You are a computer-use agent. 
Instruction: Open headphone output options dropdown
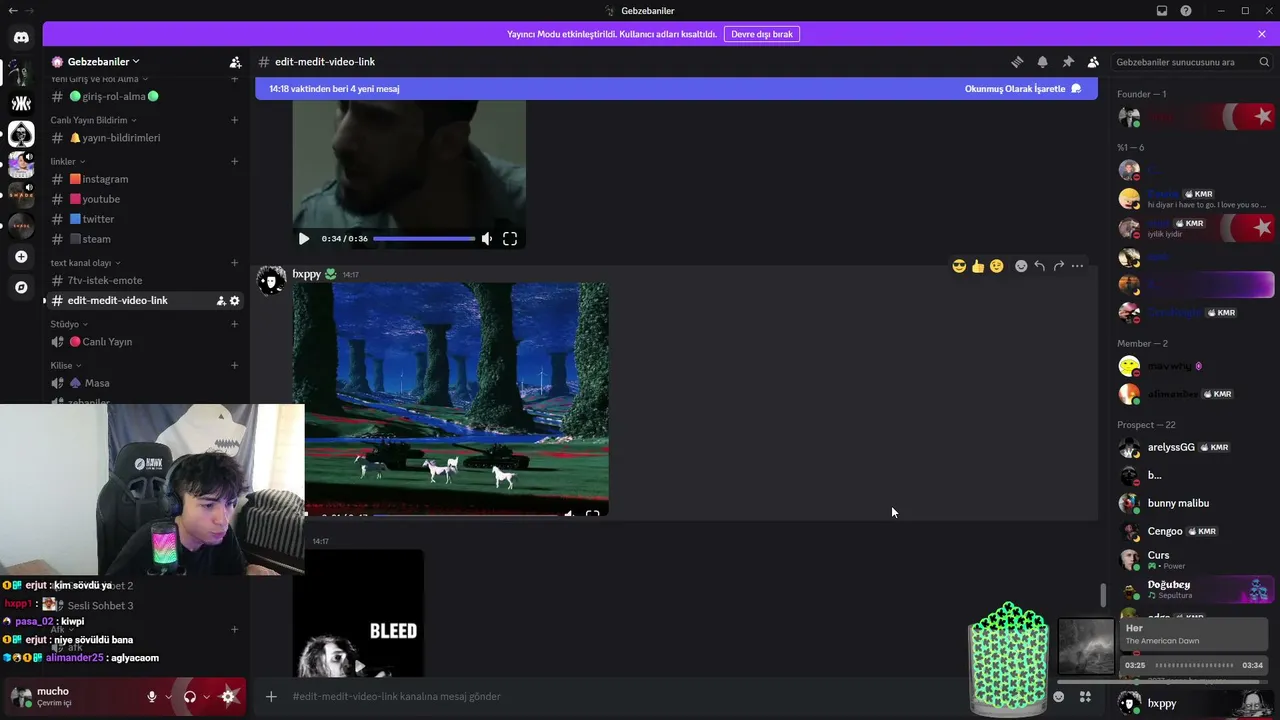click(x=206, y=697)
